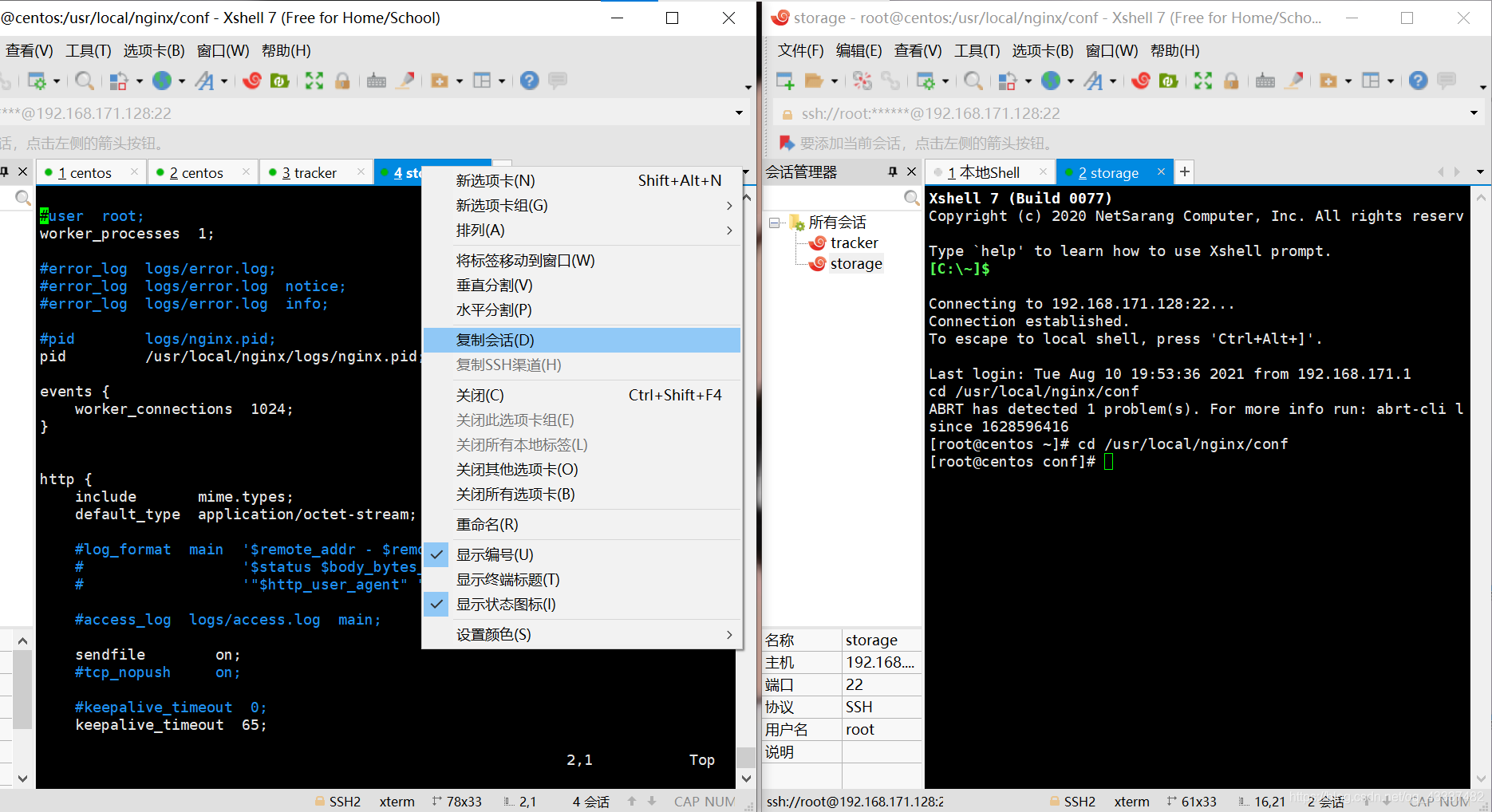
Task: Click Open folder icon in right window
Action: [814, 81]
